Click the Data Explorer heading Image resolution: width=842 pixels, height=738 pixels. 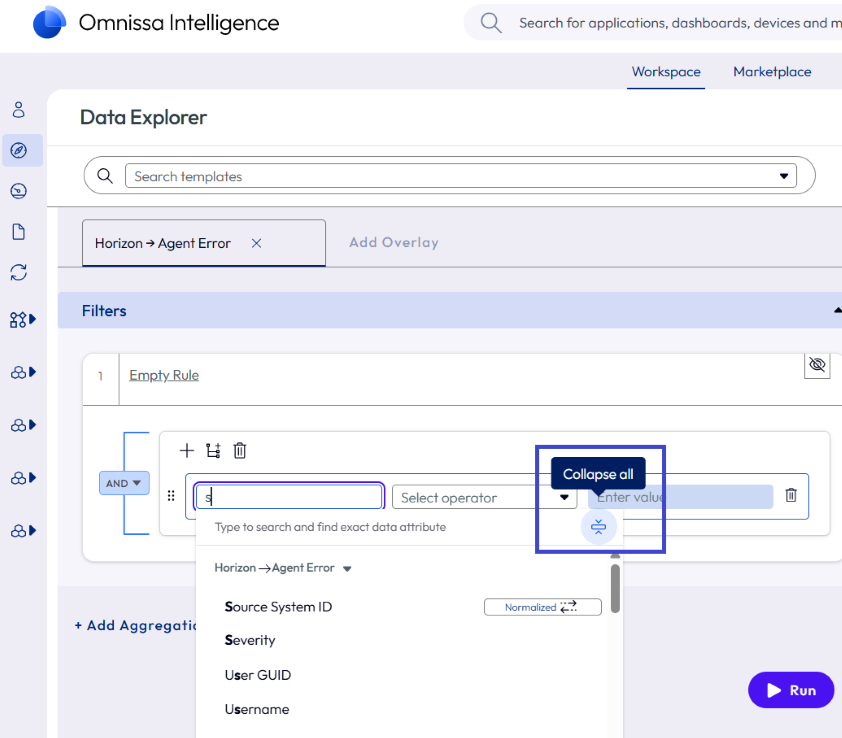[143, 117]
